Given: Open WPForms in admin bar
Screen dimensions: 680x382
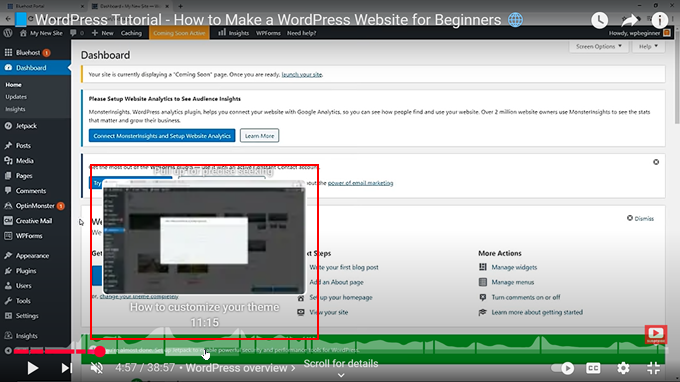Looking at the screenshot, I should click(268, 33).
